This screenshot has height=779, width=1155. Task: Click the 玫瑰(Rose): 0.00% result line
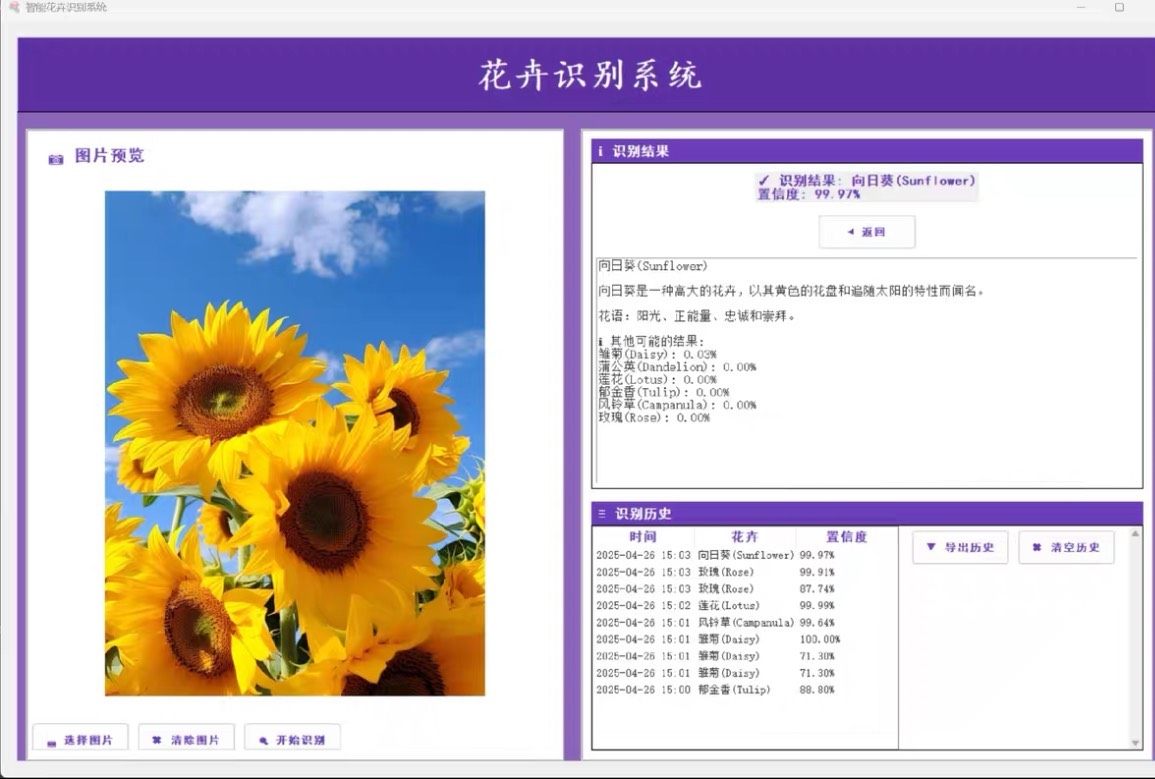[654, 417]
